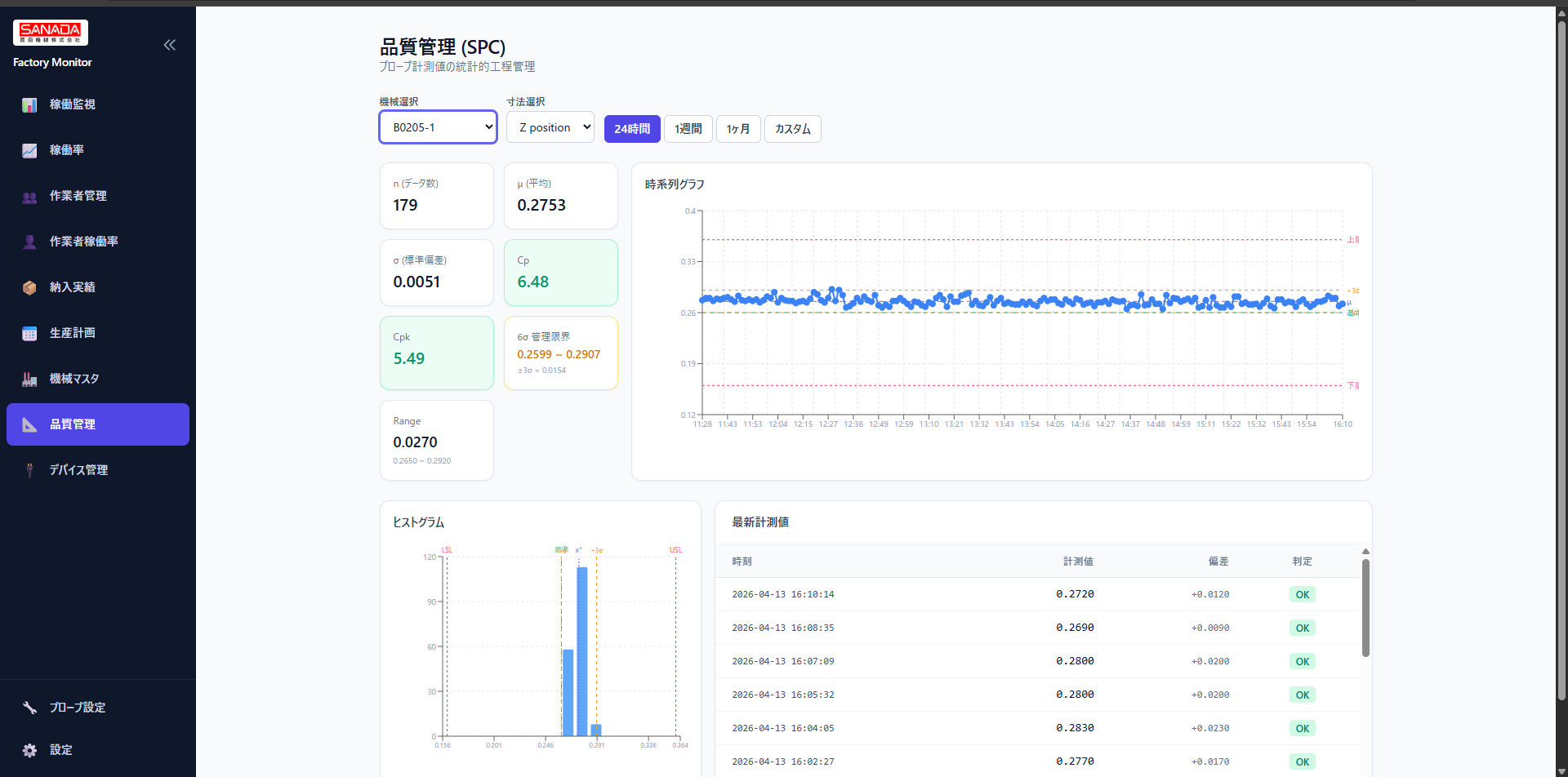The height and width of the screenshot is (777, 1568).
Task: Open the 機械選択 machine dropdown
Action: click(437, 127)
